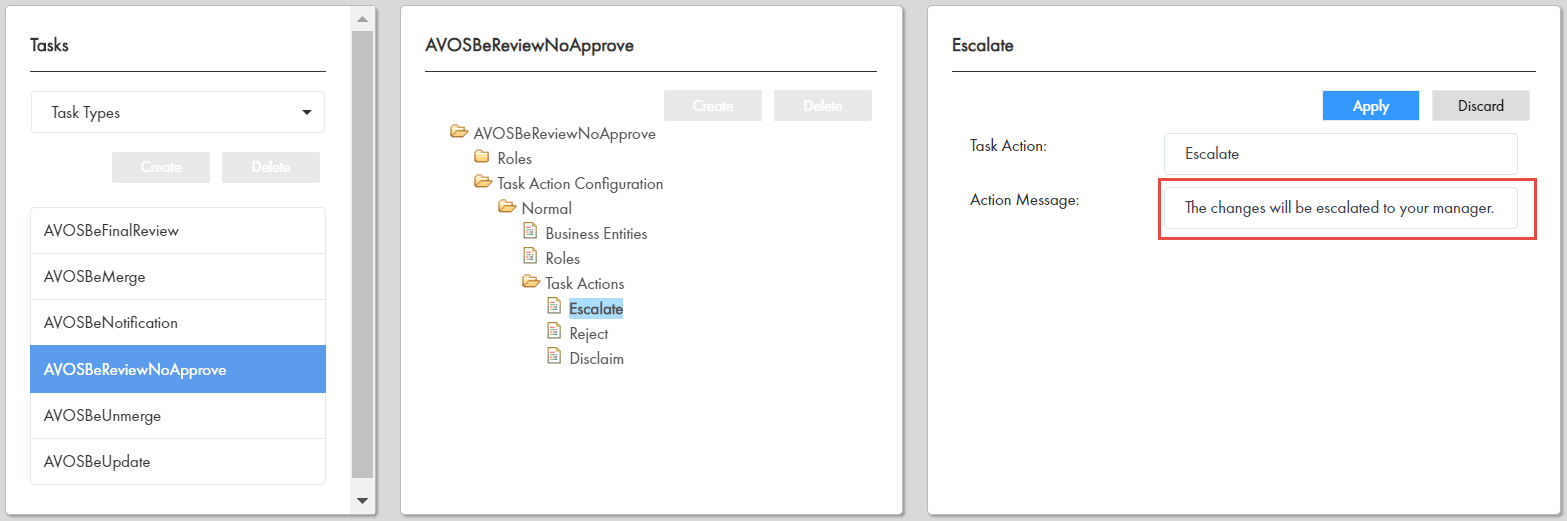Select AVOSBeUpdate in the task list
The width and height of the screenshot is (1567, 521).
point(178,462)
